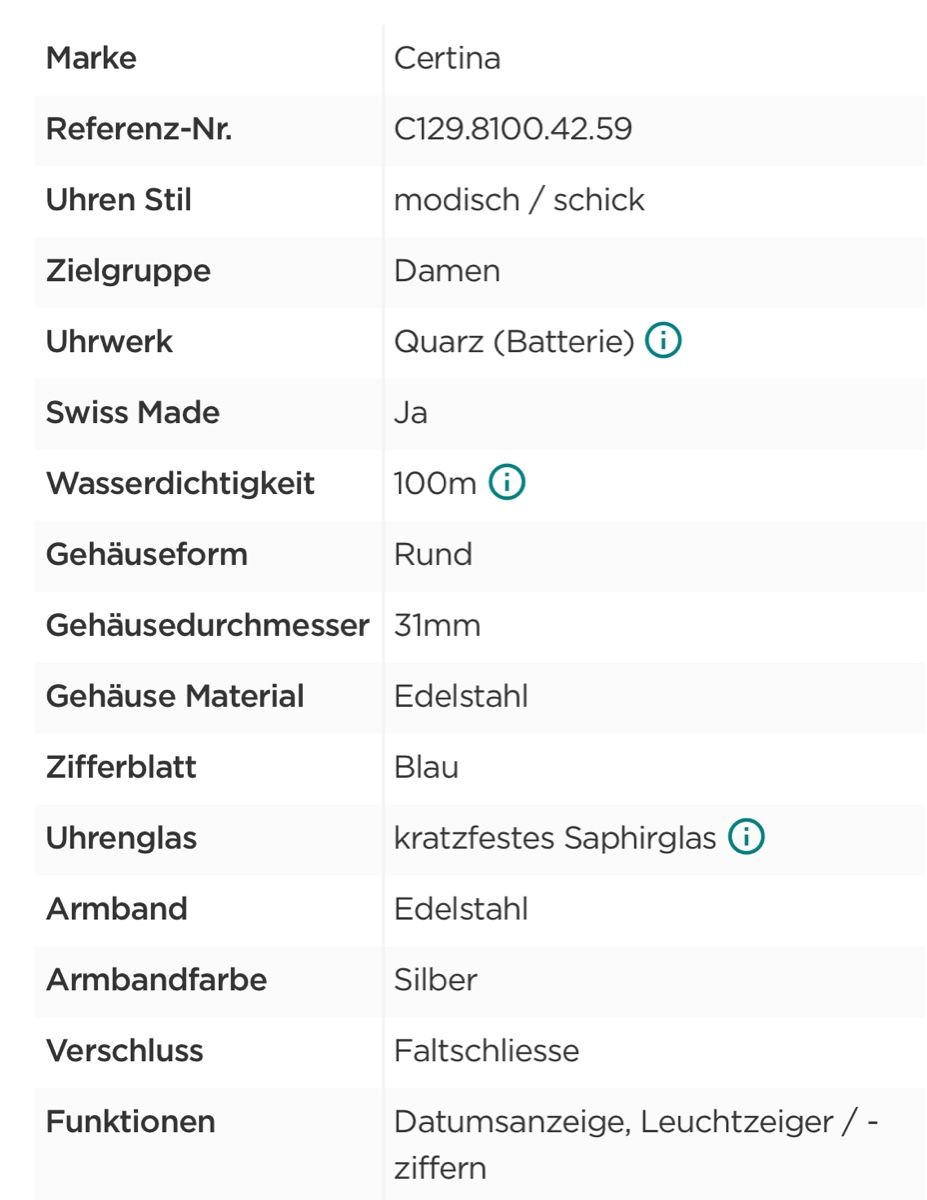Click the Funktionen row label
The height and width of the screenshot is (1200, 927).
pyautogui.click(x=130, y=1122)
